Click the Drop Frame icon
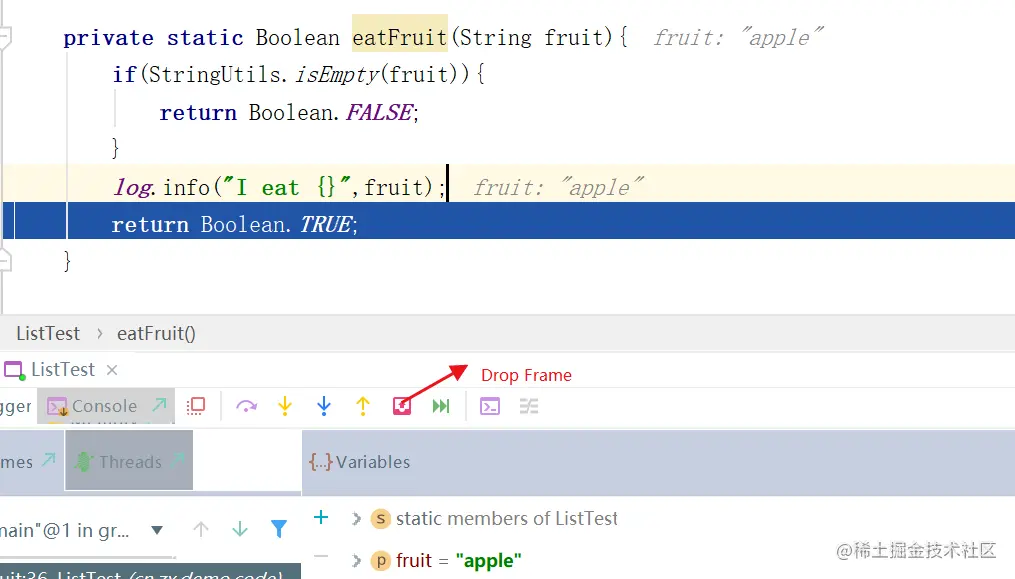This screenshot has width=1015, height=579. coord(402,406)
